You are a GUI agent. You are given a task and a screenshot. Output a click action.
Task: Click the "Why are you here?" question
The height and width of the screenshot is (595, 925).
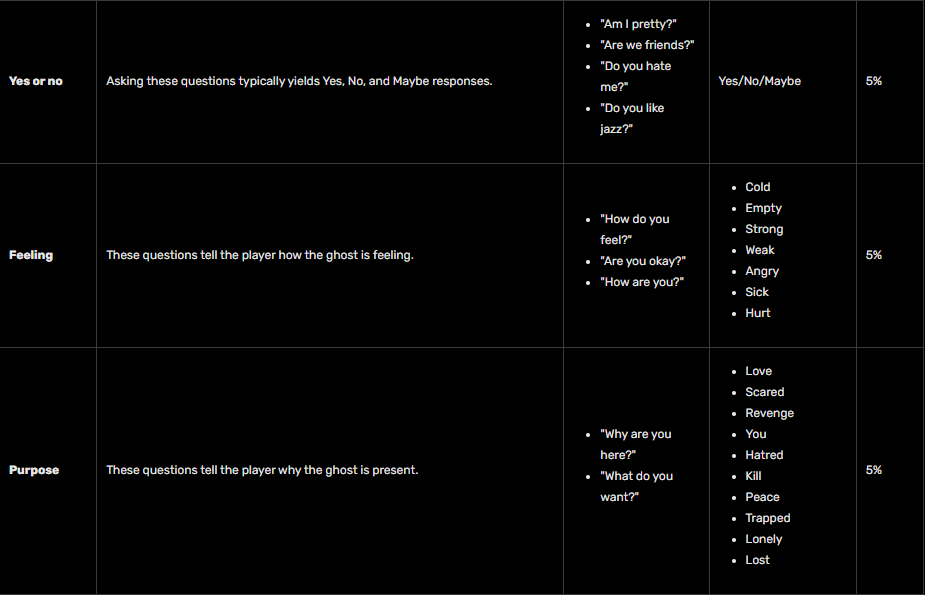click(635, 444)
